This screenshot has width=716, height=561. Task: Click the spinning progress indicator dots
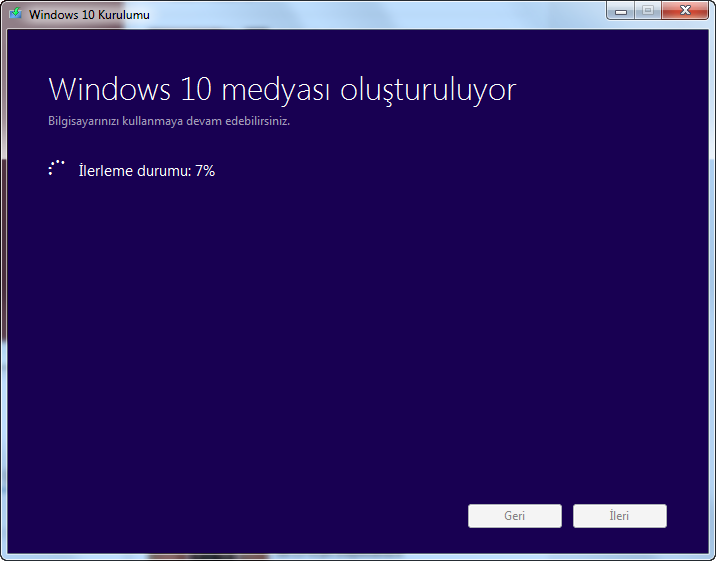pyautogui.click(x=57, y=168)
